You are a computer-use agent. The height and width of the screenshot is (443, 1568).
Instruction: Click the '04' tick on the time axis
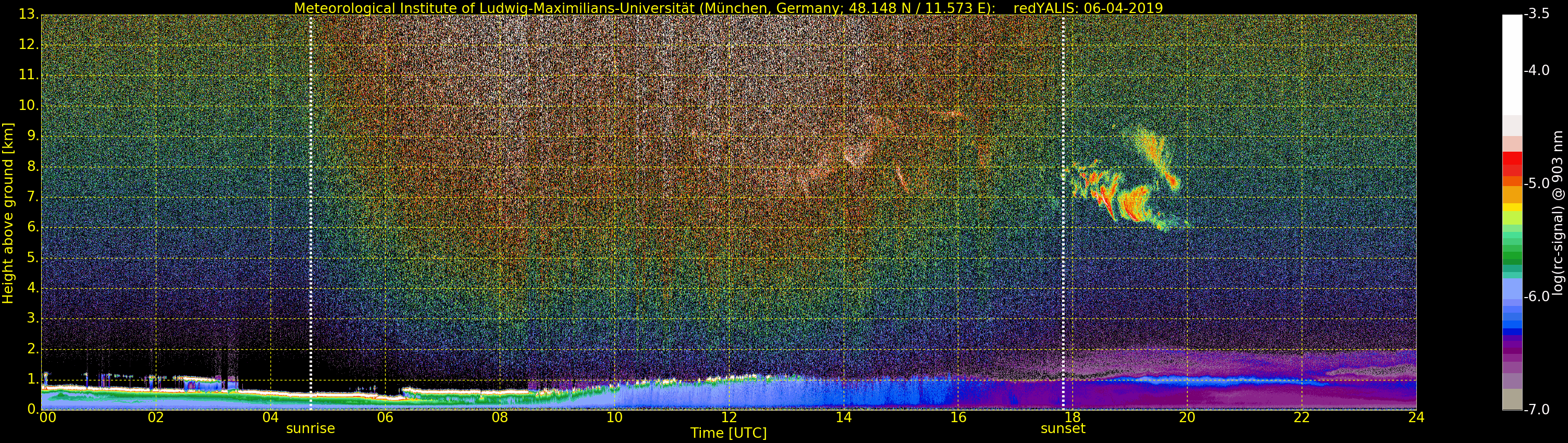click(270, 417)
